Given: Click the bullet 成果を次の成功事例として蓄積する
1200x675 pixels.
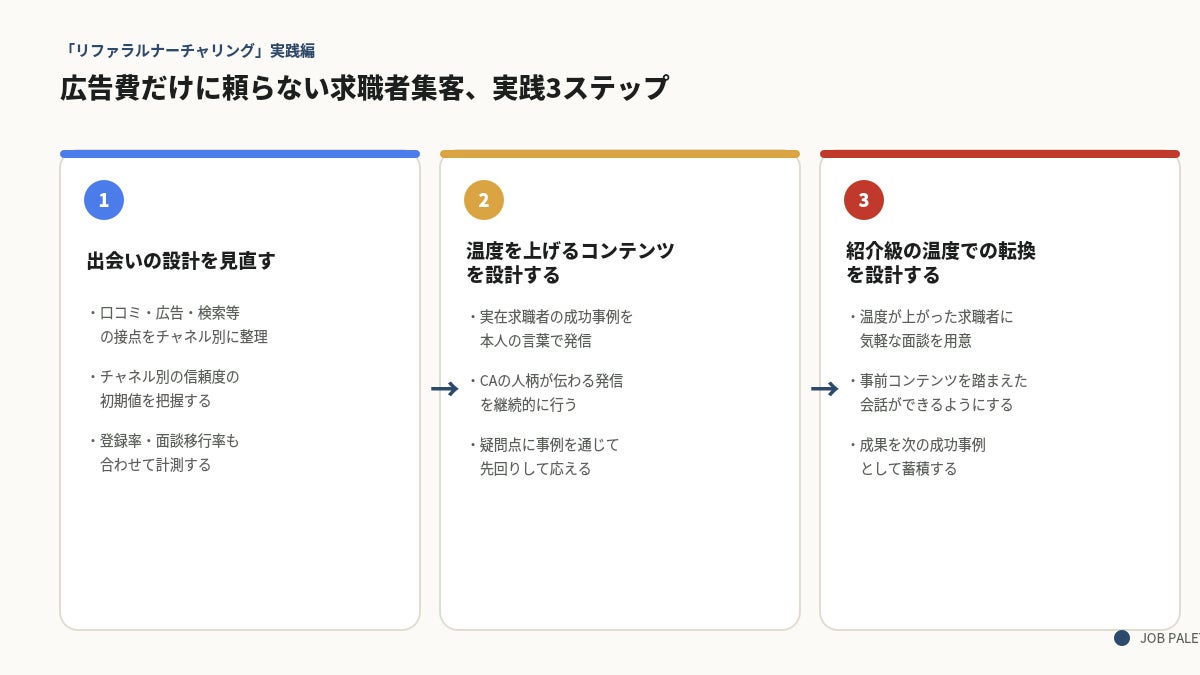Looking at the screenshot, I should [x=916, y=457].
